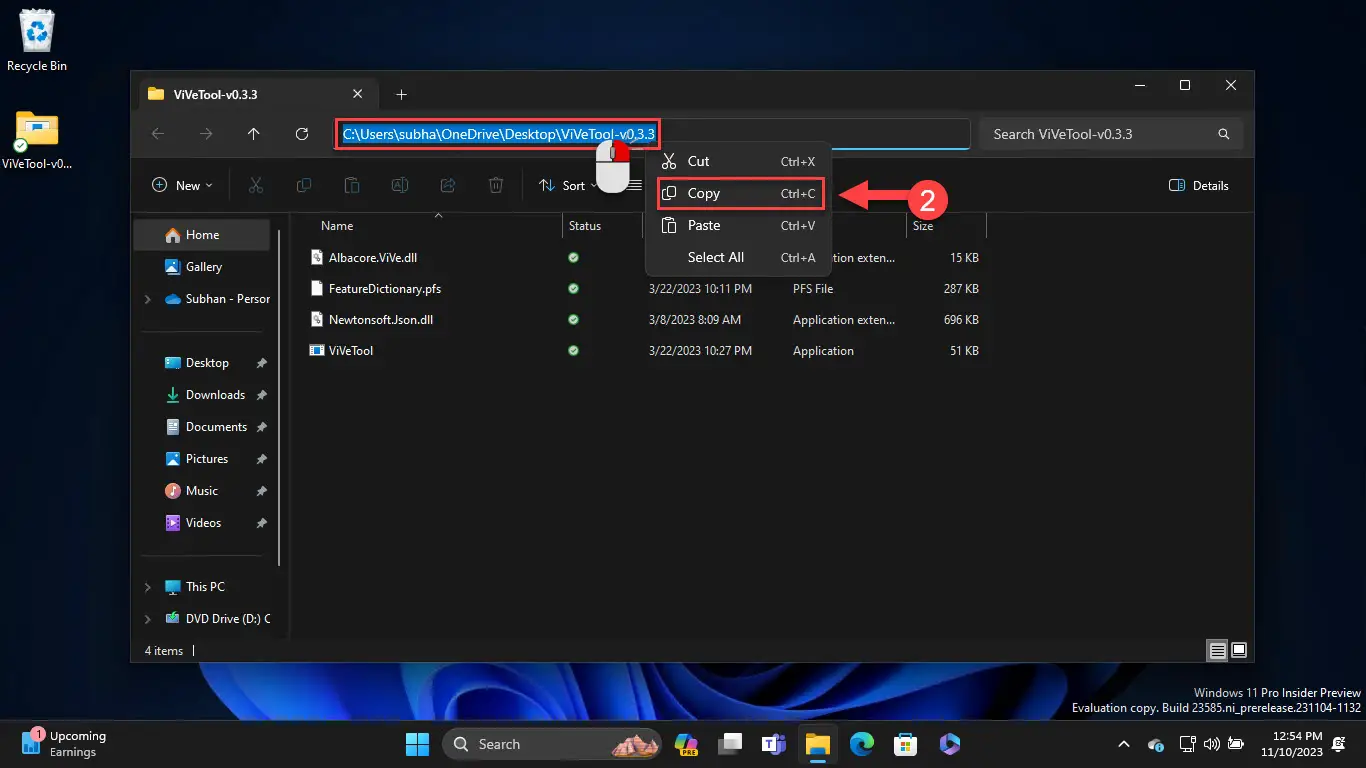This screenshot has height=768, width=1366.
Task: Open Desktop quick access folder
Action: pos(206,363)
